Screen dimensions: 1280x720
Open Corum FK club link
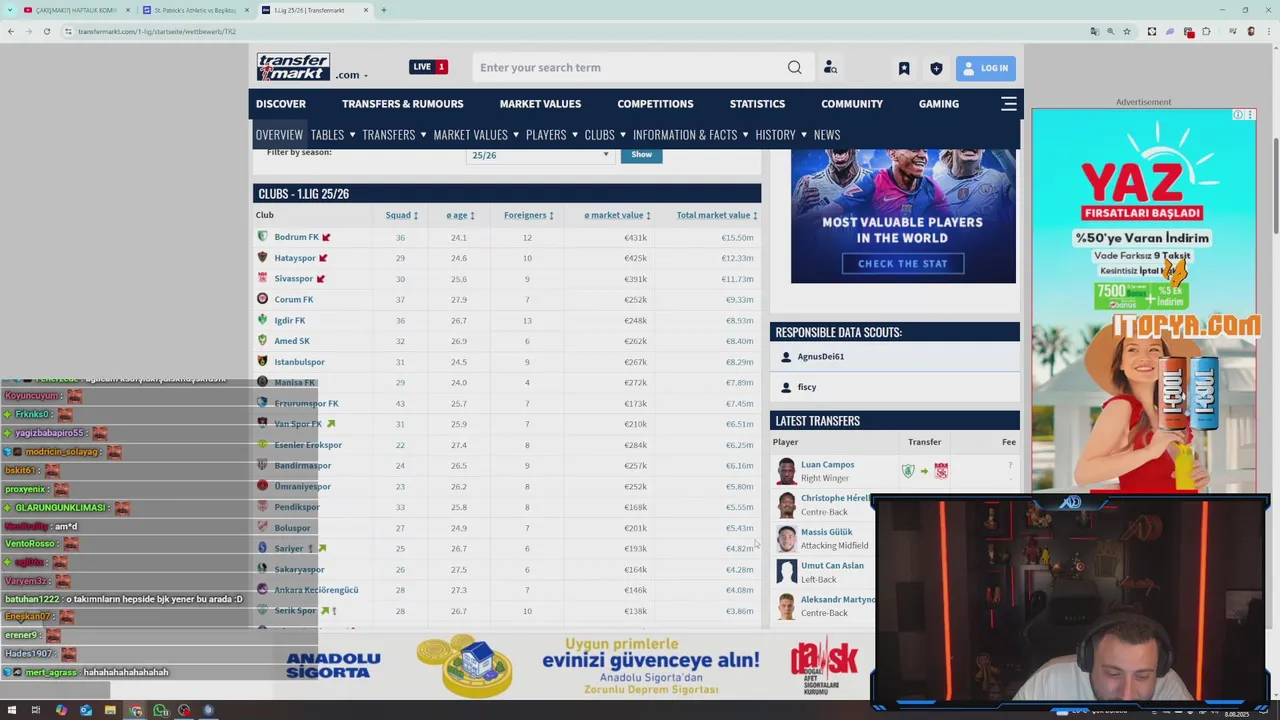(x=294, y=300)
